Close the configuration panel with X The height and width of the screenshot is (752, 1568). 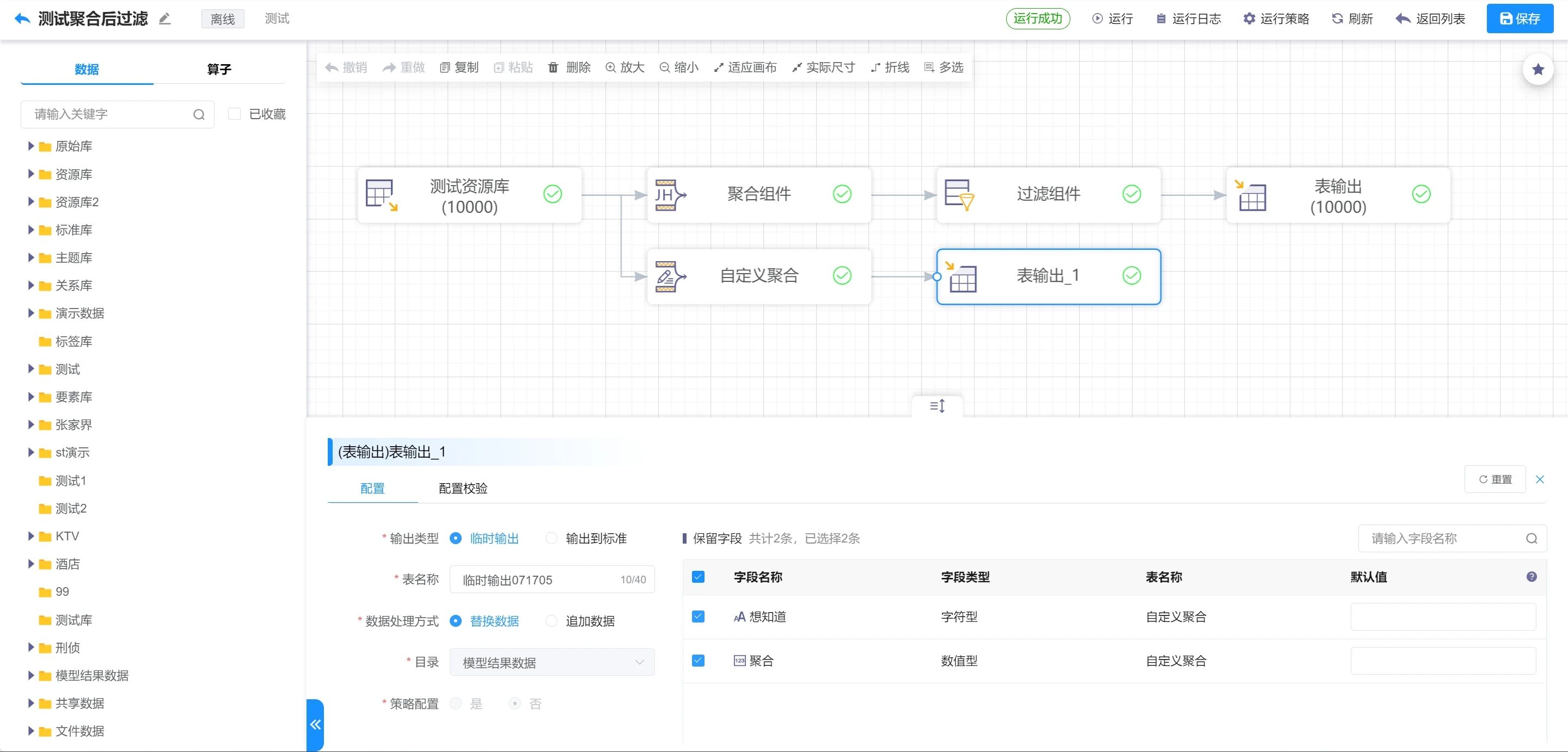coord(1539,479)
